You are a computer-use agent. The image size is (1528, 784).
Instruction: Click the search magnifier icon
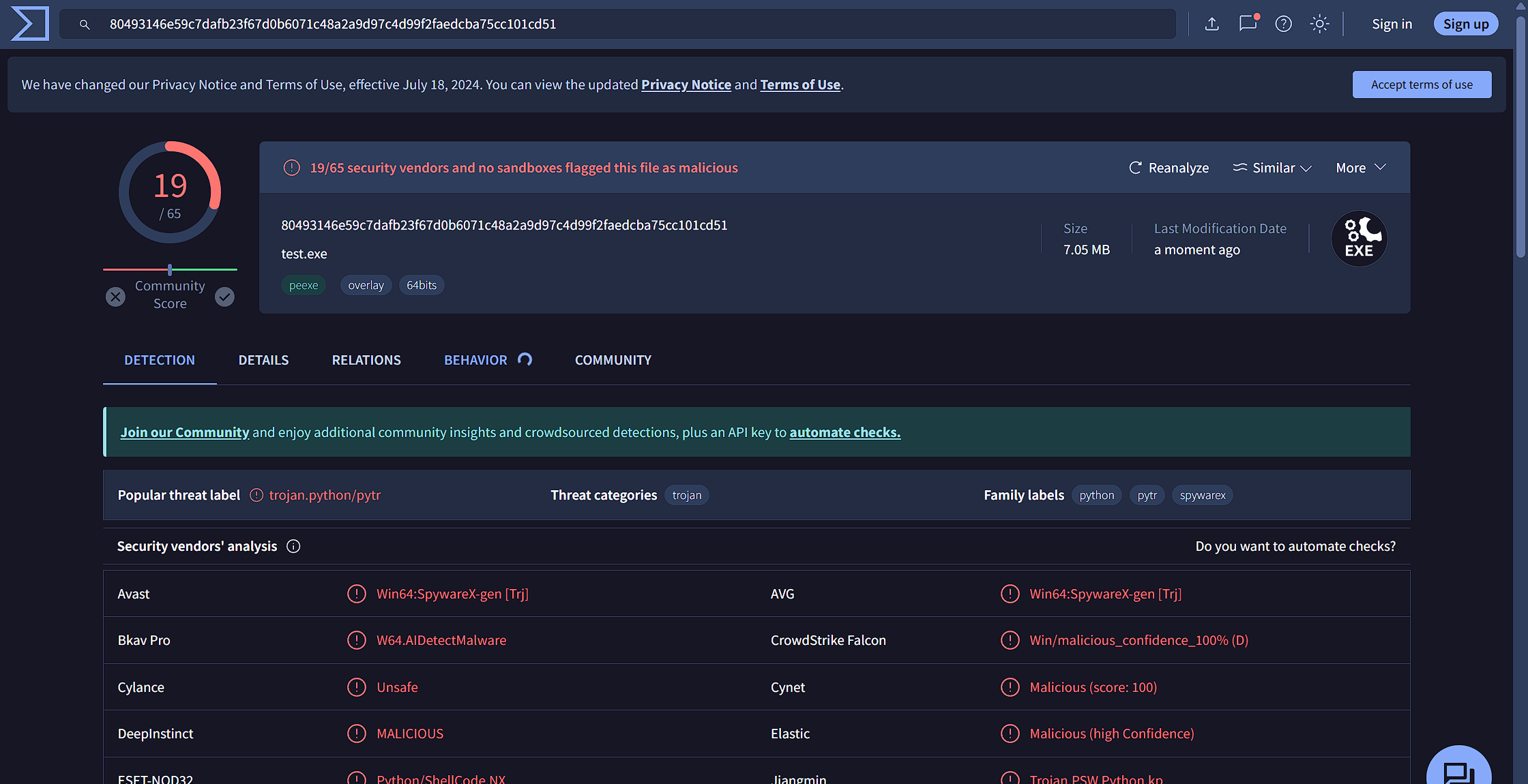pyautogui.click(x=85, y=25)
